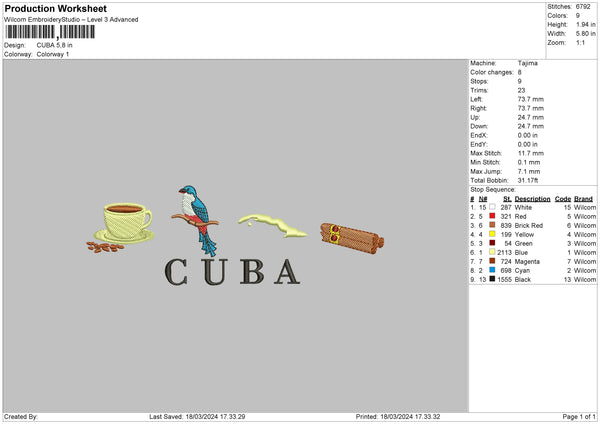
Task: Click the Brand column header
Action: click(x=583, y=199)
